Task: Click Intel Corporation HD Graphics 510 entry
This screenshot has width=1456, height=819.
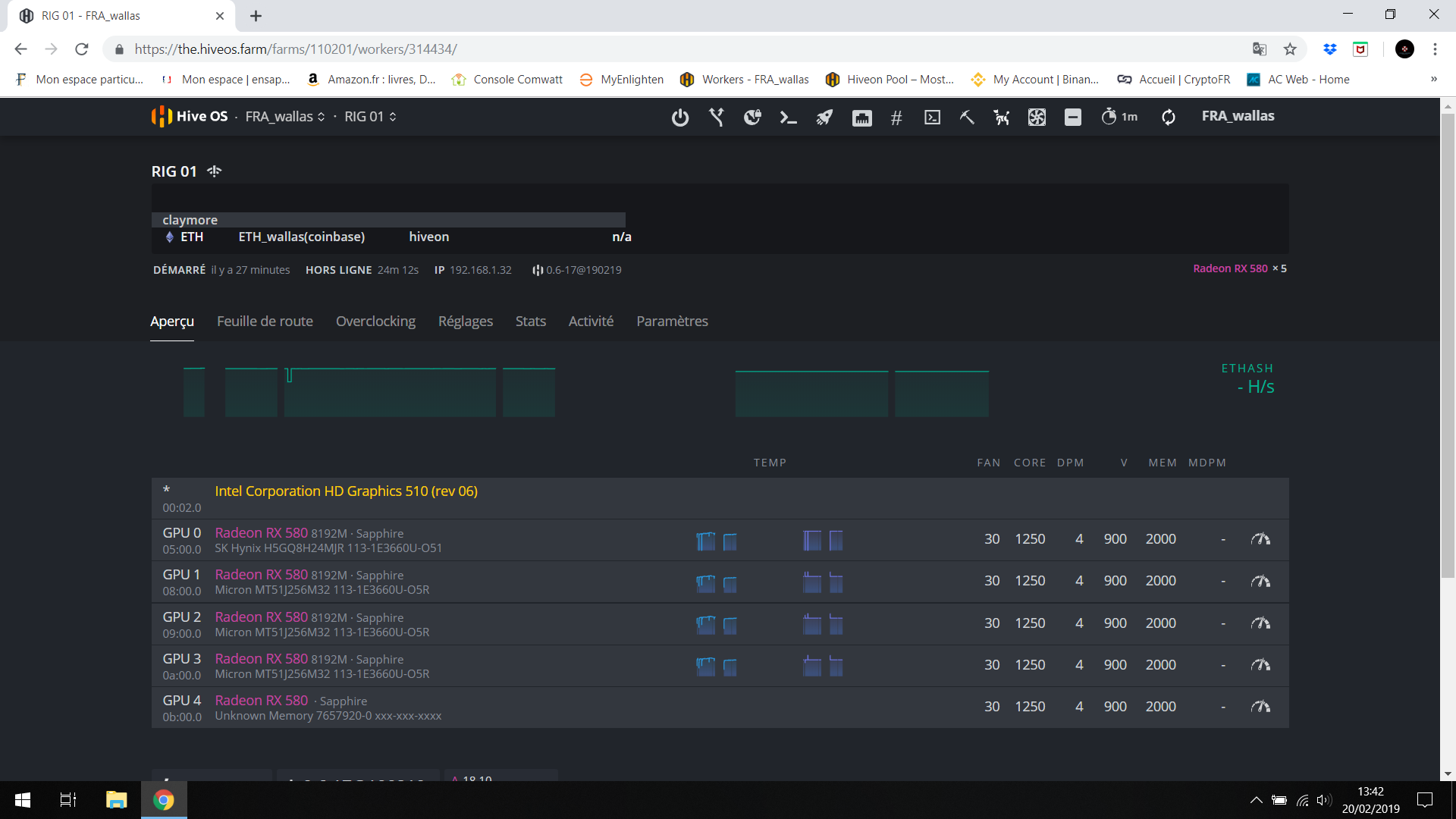Action: click(346, 491)
